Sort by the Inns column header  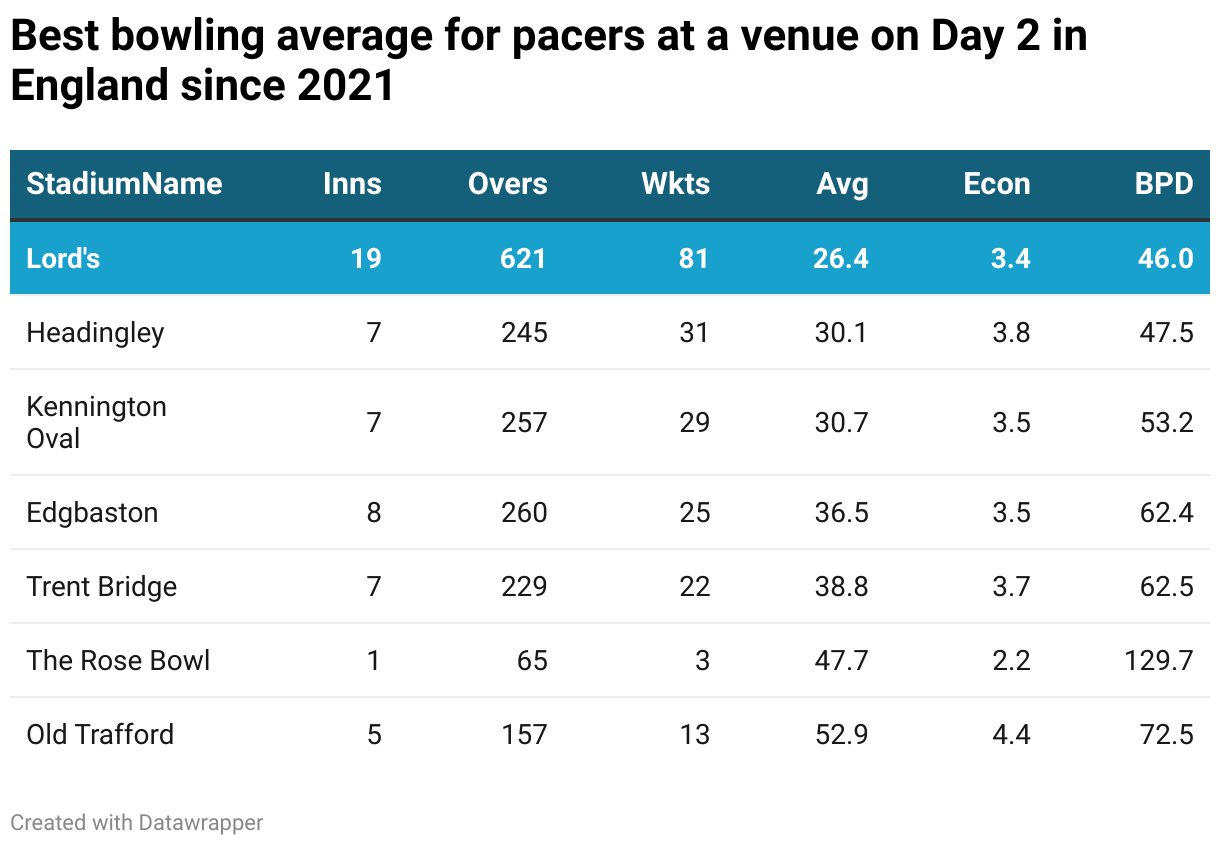tap(352, 184)
